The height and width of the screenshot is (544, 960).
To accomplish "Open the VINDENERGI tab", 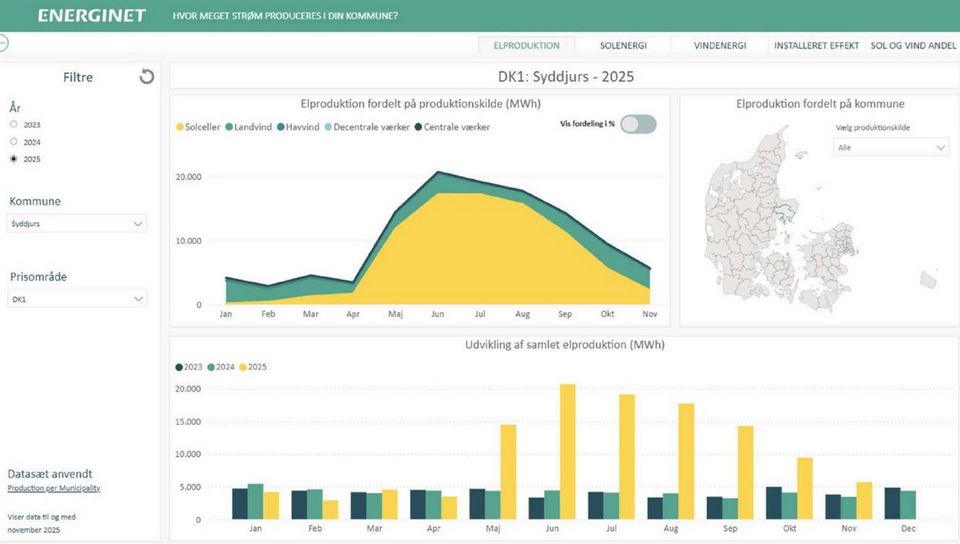I will pos(720,45).
